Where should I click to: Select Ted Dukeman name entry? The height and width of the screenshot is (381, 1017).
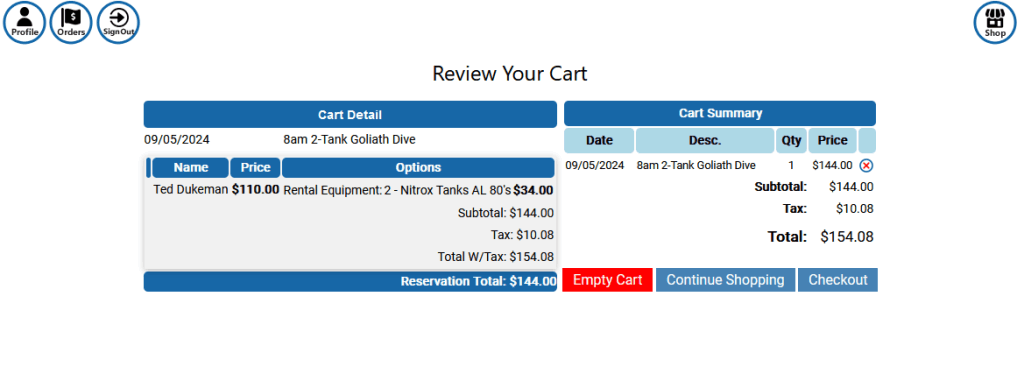click(191, 190)
